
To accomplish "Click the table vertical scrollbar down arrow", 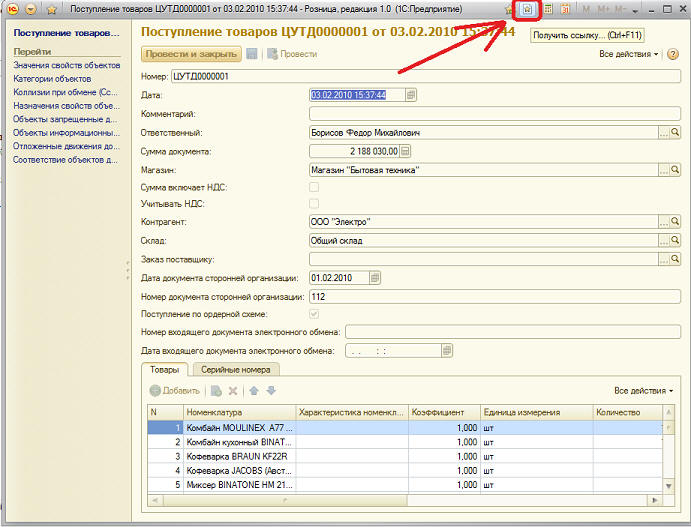I will (669, 486).
